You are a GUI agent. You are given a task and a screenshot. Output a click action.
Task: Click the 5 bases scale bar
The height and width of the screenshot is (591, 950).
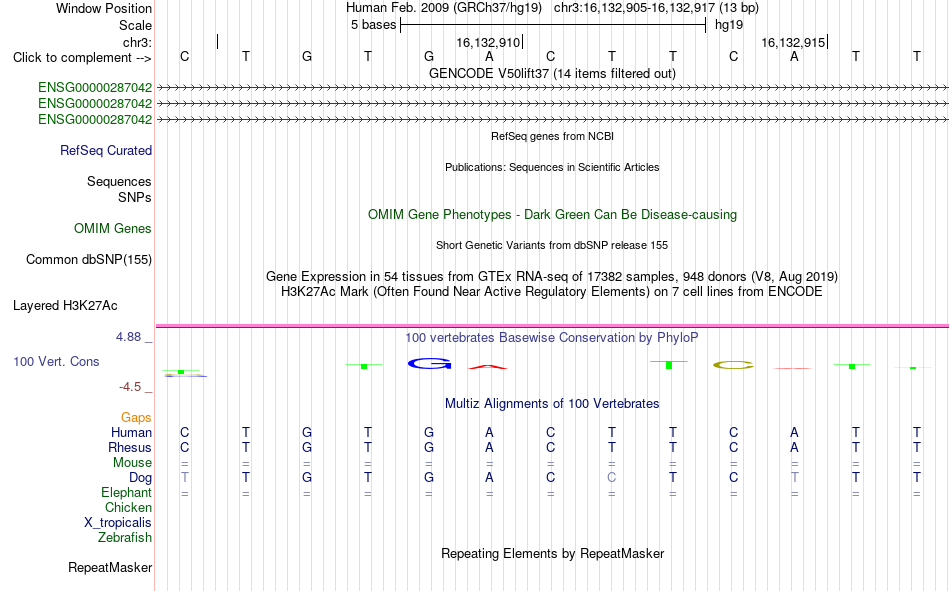click(553, 25)
